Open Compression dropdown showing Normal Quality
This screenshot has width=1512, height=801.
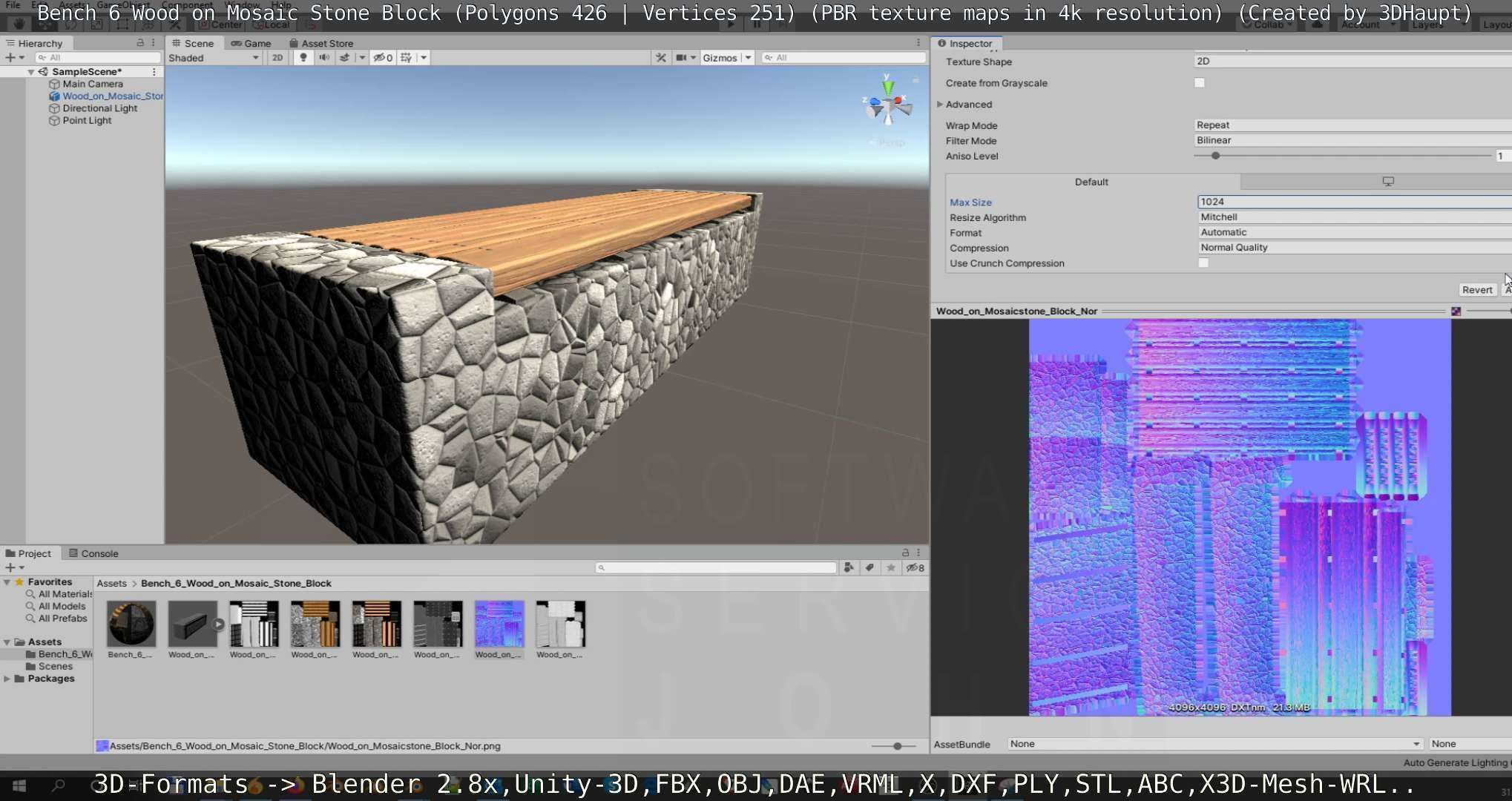(1355, 248)
